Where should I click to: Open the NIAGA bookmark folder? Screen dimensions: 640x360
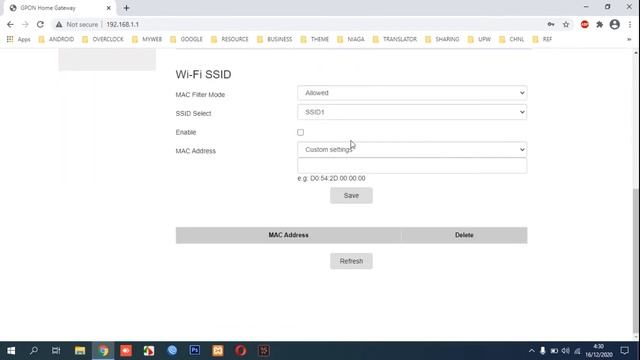351,39
